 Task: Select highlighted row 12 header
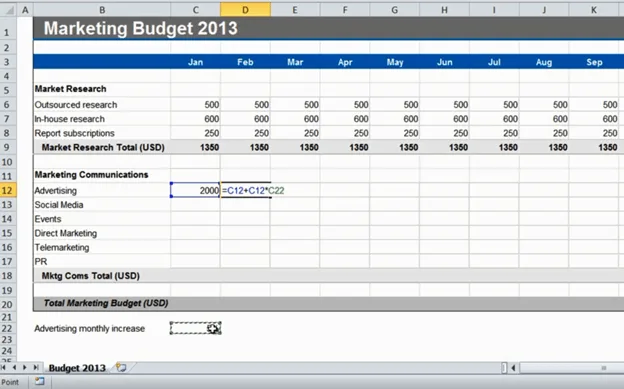[x=8, y=190]
